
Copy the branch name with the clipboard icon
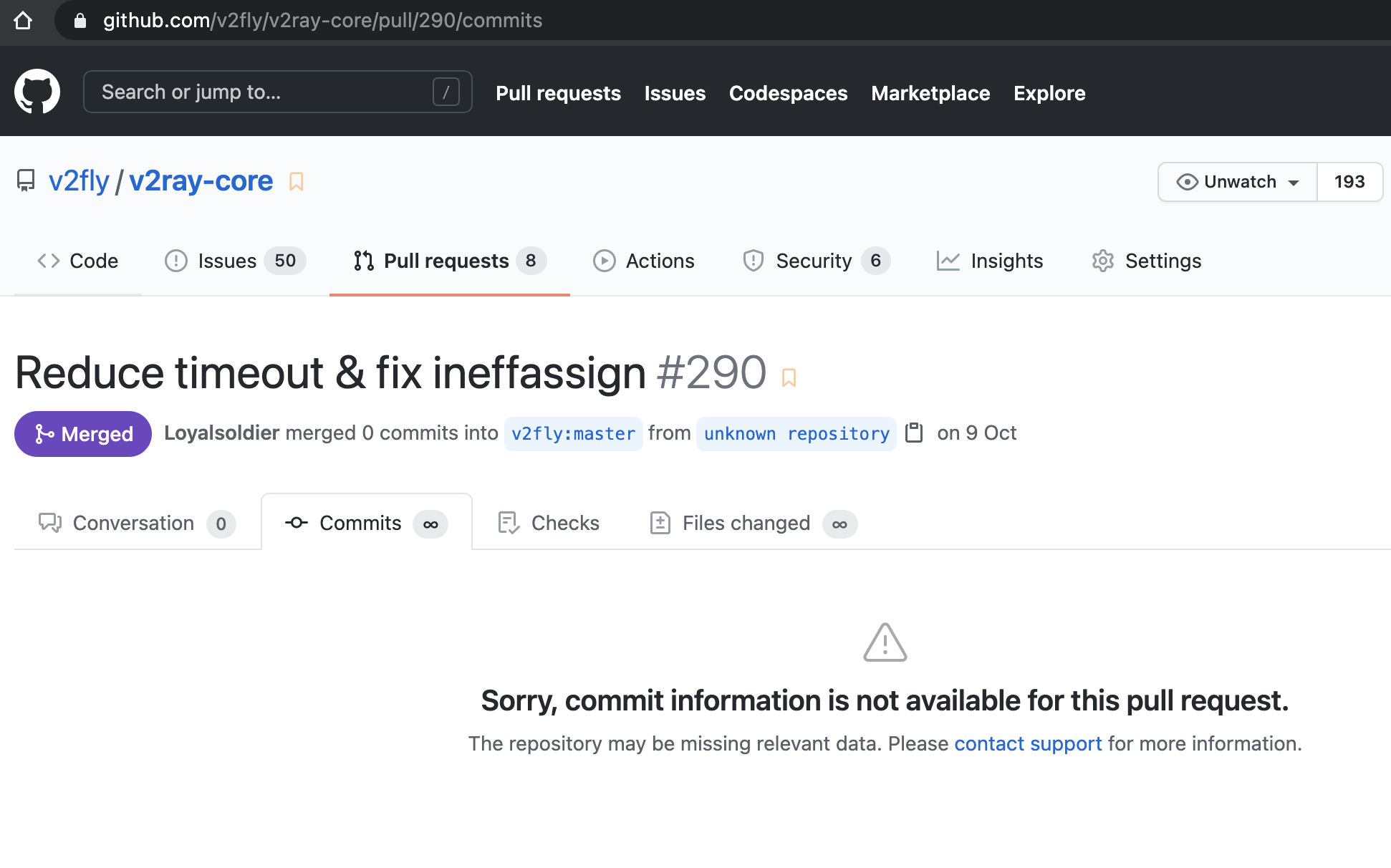pyautogui.click(x=915, y=433)
